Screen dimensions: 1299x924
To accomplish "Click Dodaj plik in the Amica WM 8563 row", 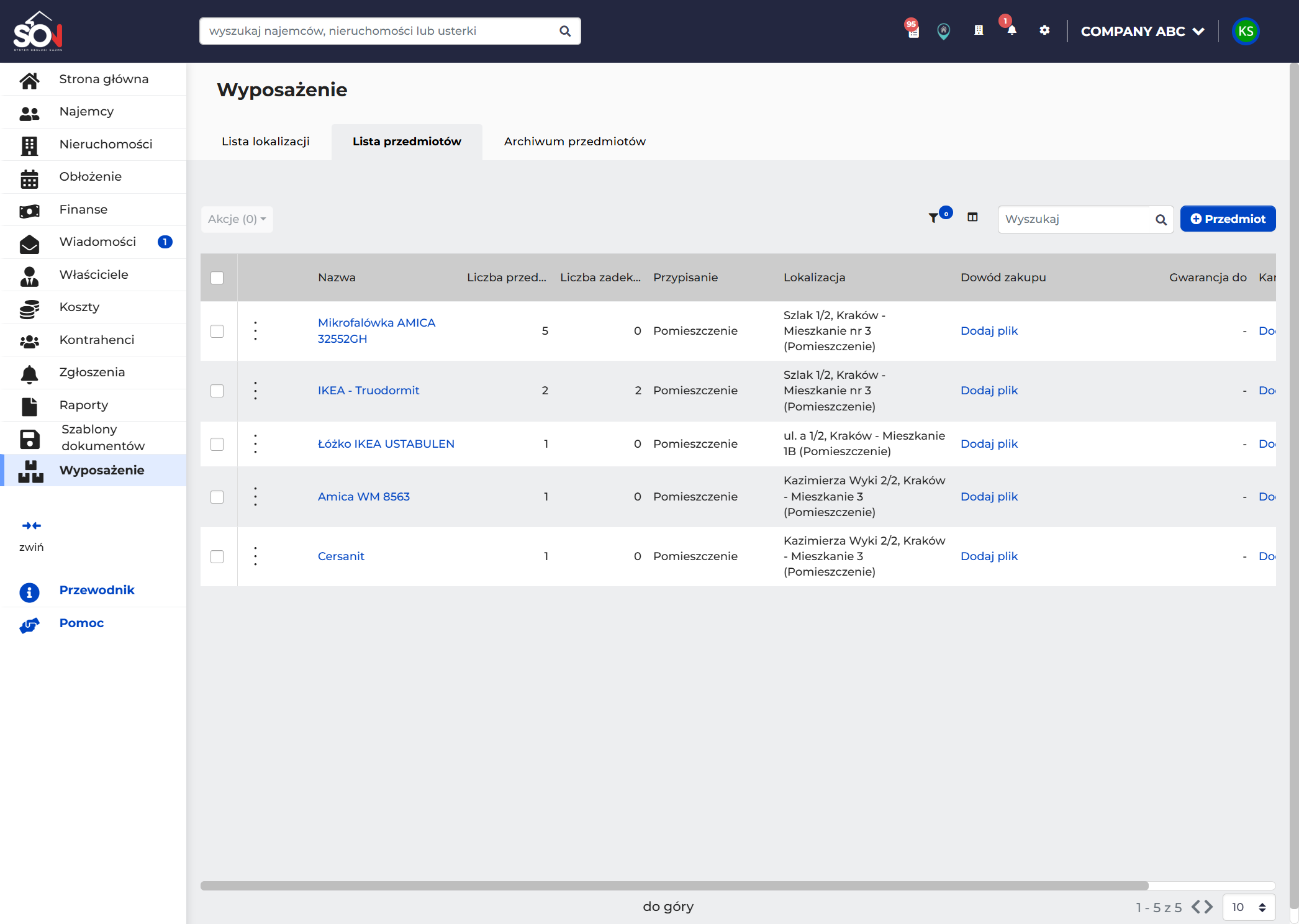I will pyautogui.click(x=989, y=497).
